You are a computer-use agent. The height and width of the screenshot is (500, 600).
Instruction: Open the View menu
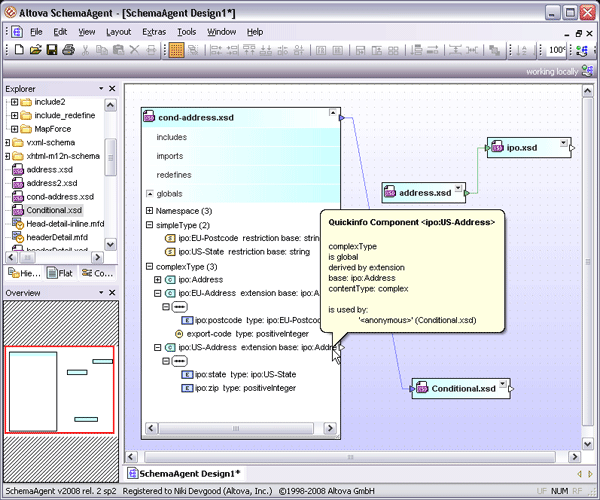(87, 32)
